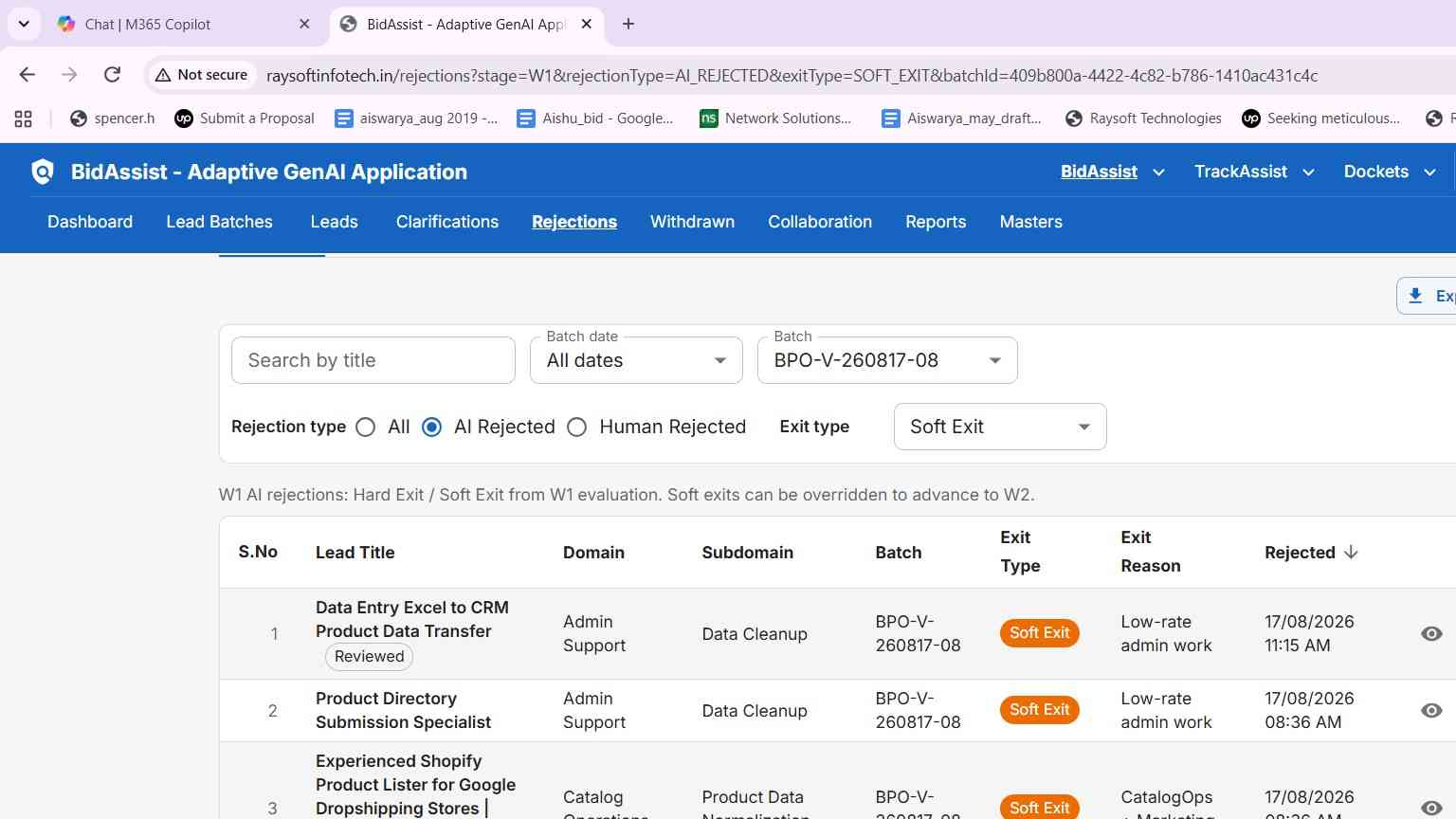Open the browser apps grid icon
Viewport: 1456px width, 819px height.
tap(24, 118)
